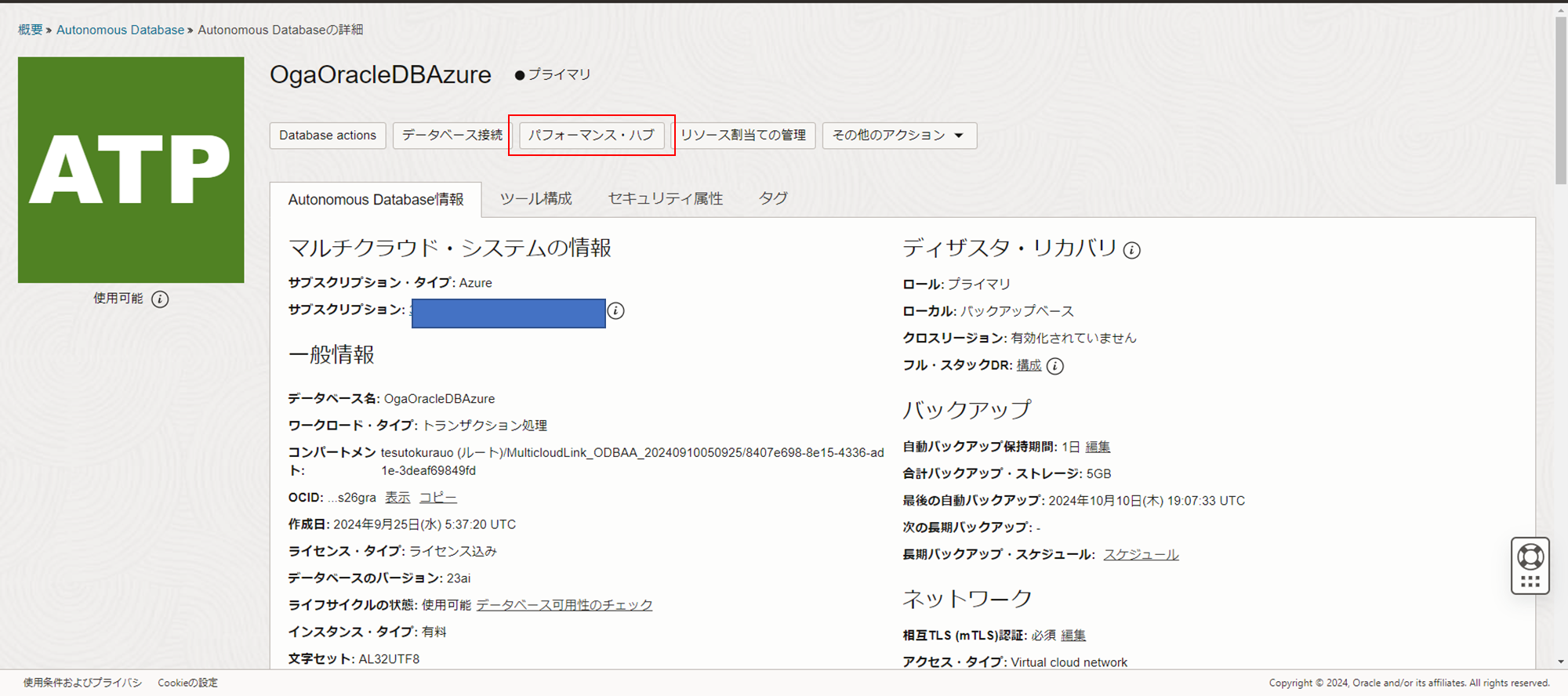Switch to セキュリティ属性 tab

coord(666,199)
